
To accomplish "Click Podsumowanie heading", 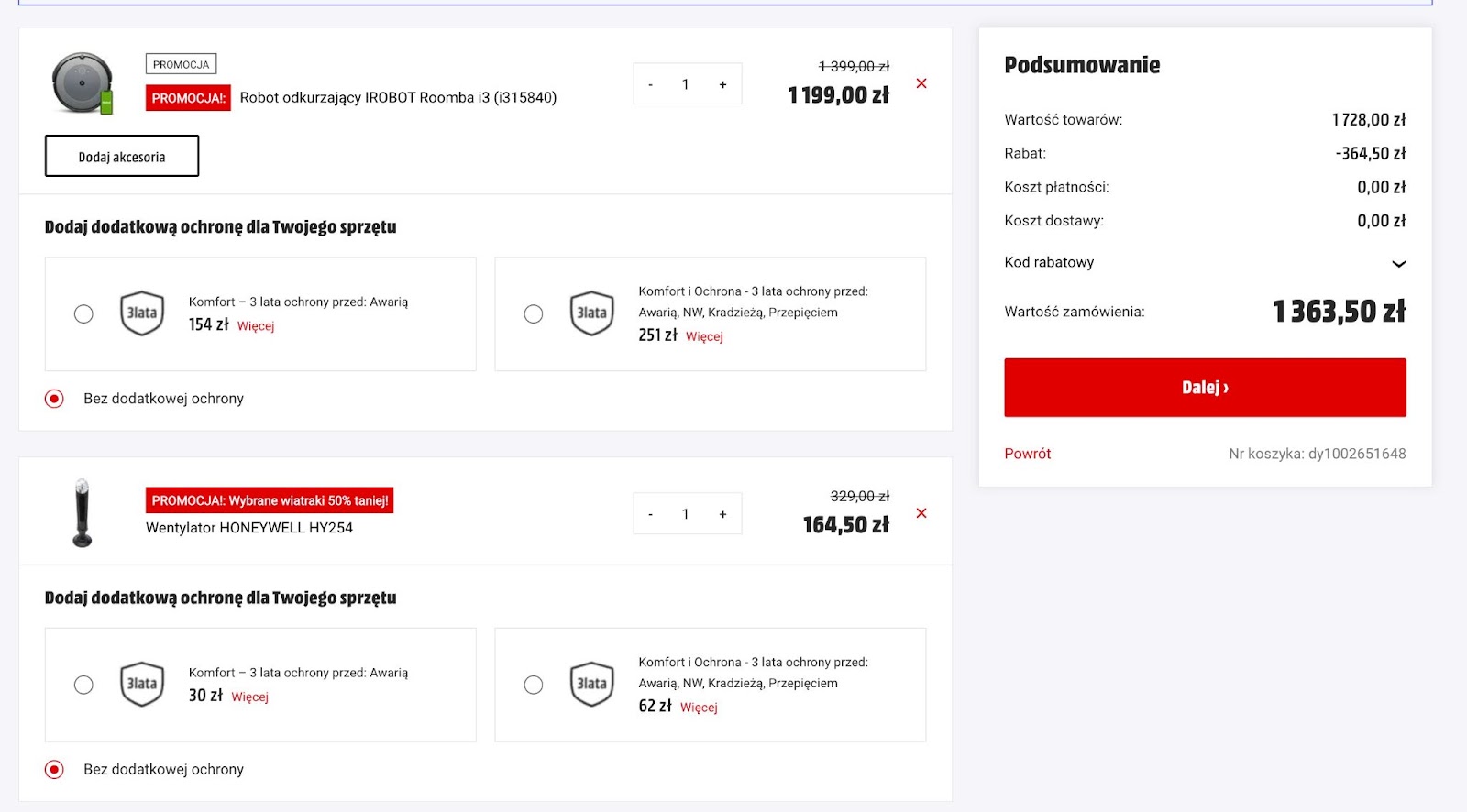I will 1082,65.
